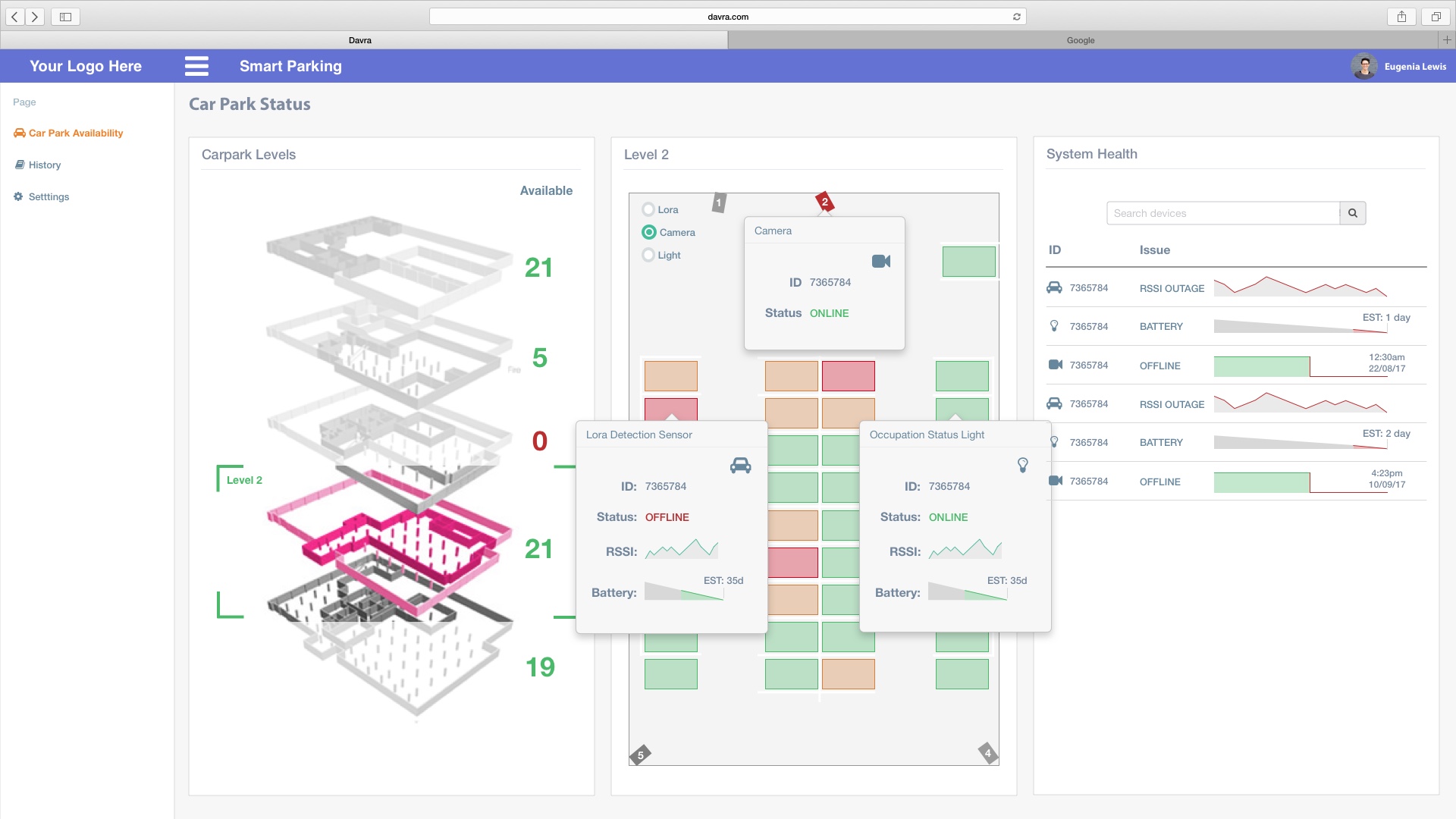Select the Level 2 label on carpark model

click(244, 480)
